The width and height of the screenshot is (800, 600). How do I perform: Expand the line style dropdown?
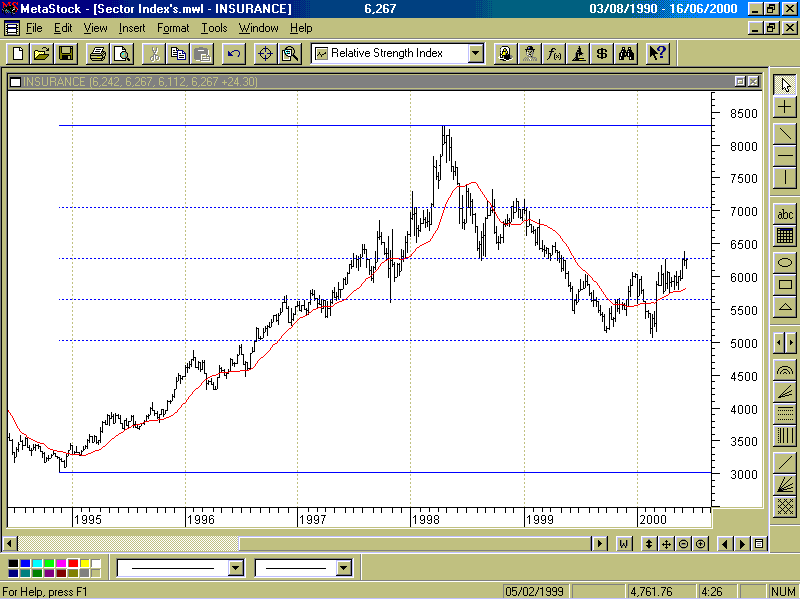(236, 568)
